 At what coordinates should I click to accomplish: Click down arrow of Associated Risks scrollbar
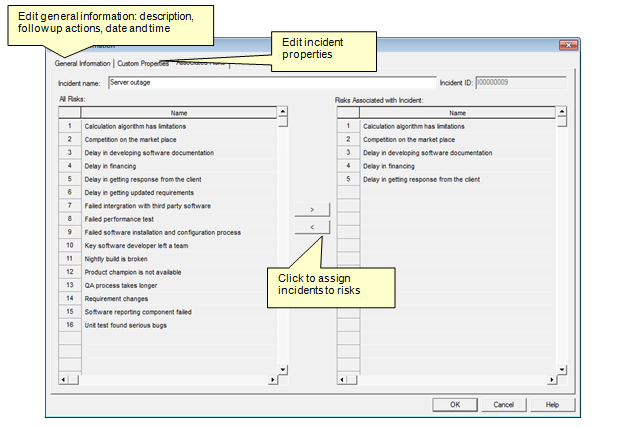[x=561, y=370]
